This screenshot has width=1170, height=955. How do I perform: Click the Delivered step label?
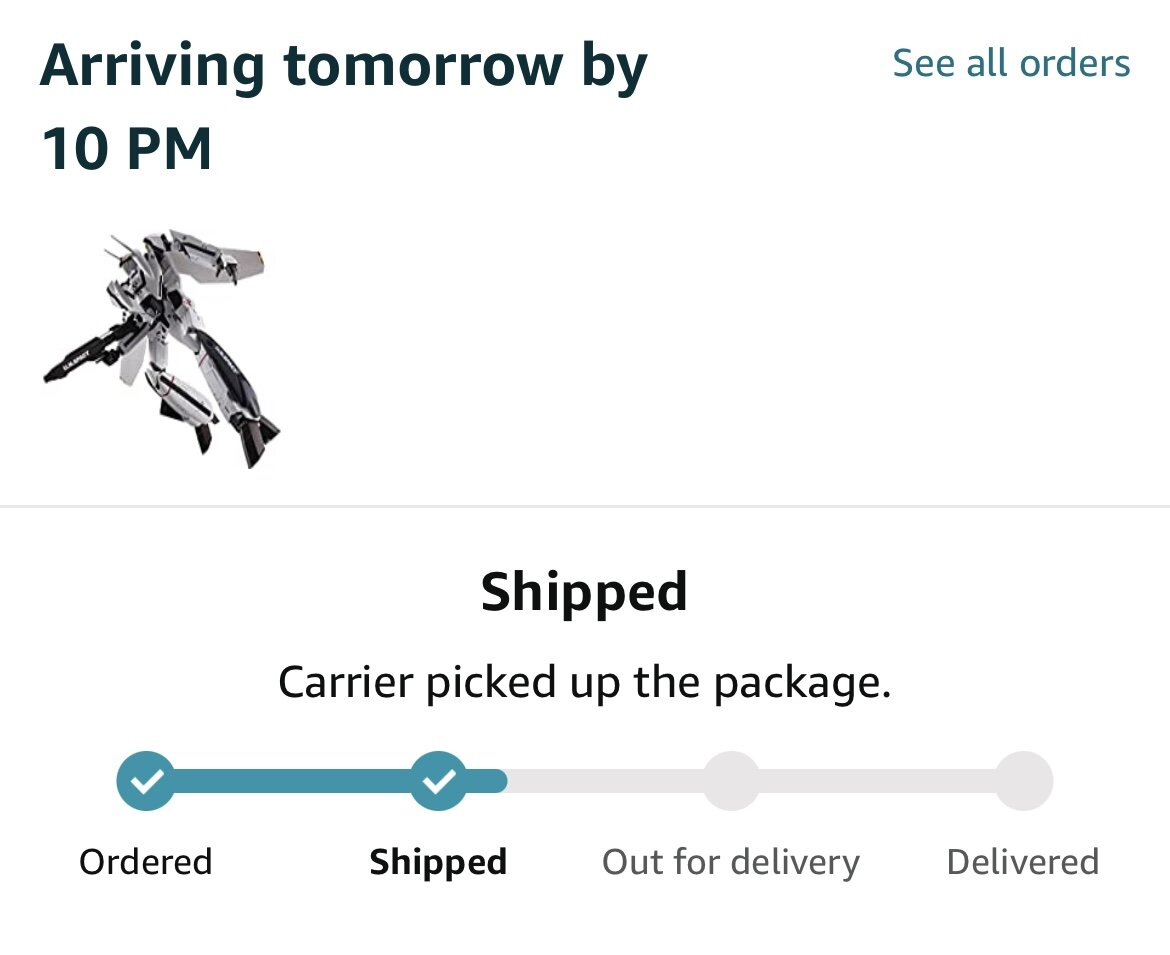(x=1023, y=862)
